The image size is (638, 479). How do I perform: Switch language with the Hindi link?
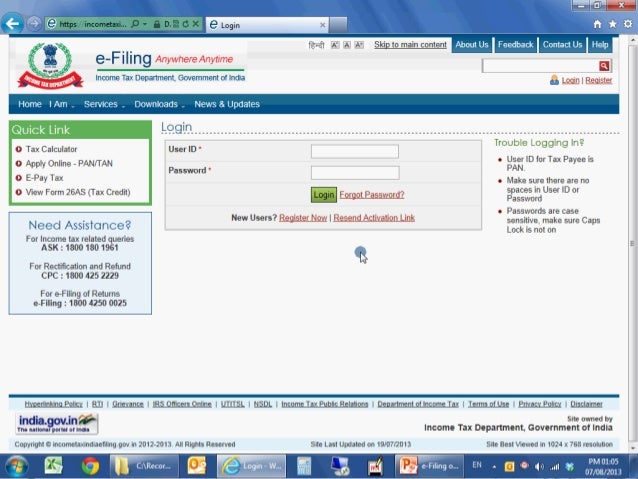316,45
